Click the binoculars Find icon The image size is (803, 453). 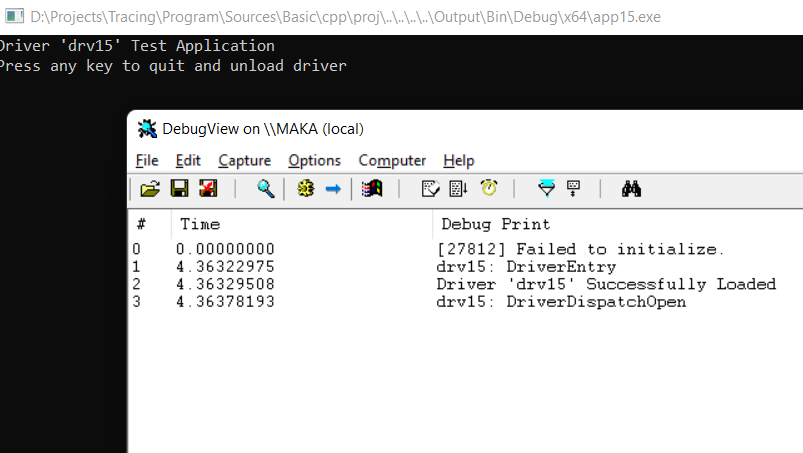click(x=631, y=189)
